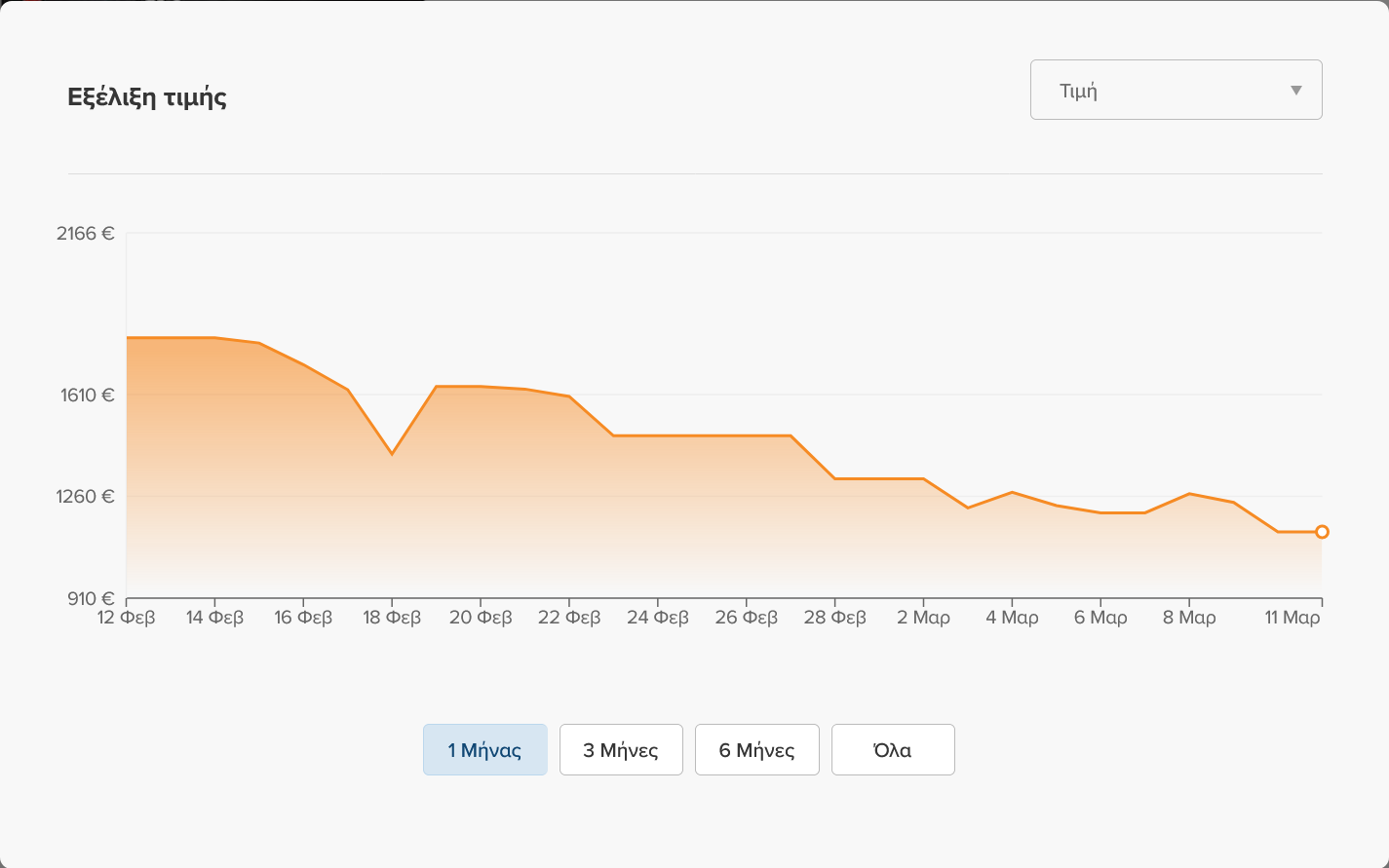Image resolution: width=1389 pixels, height=868 pixels.
Task: Click the 16 Φεβ axis label
Action: tap(303, 618)
